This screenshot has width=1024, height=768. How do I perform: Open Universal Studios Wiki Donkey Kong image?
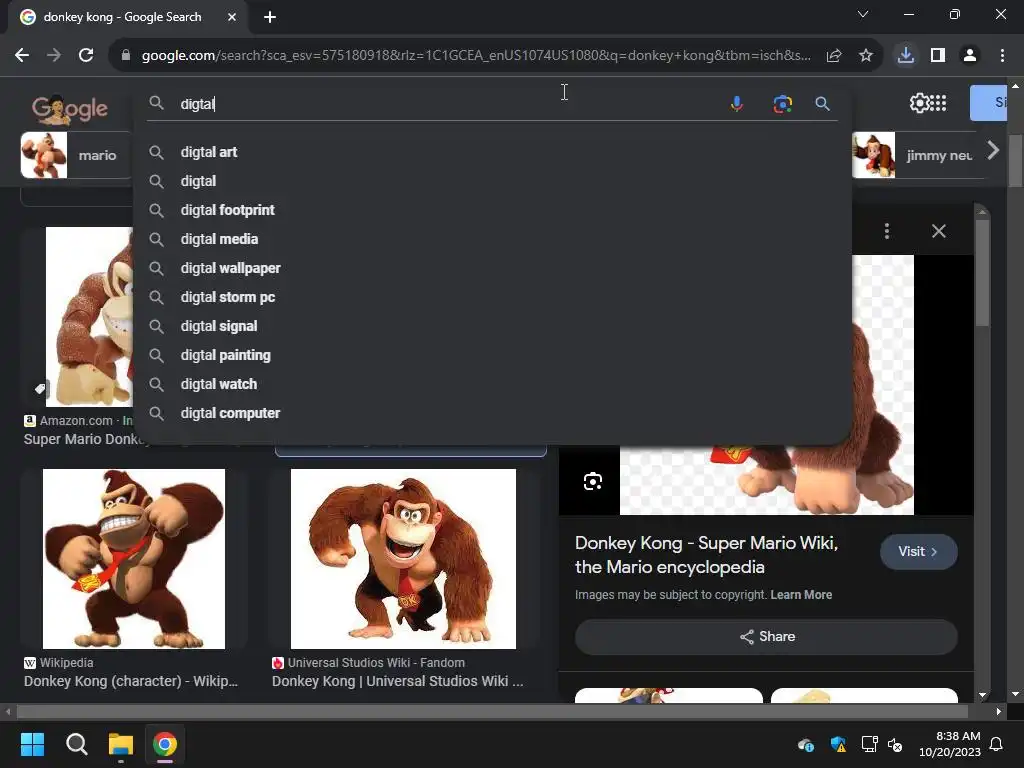(x=403, y=559)
